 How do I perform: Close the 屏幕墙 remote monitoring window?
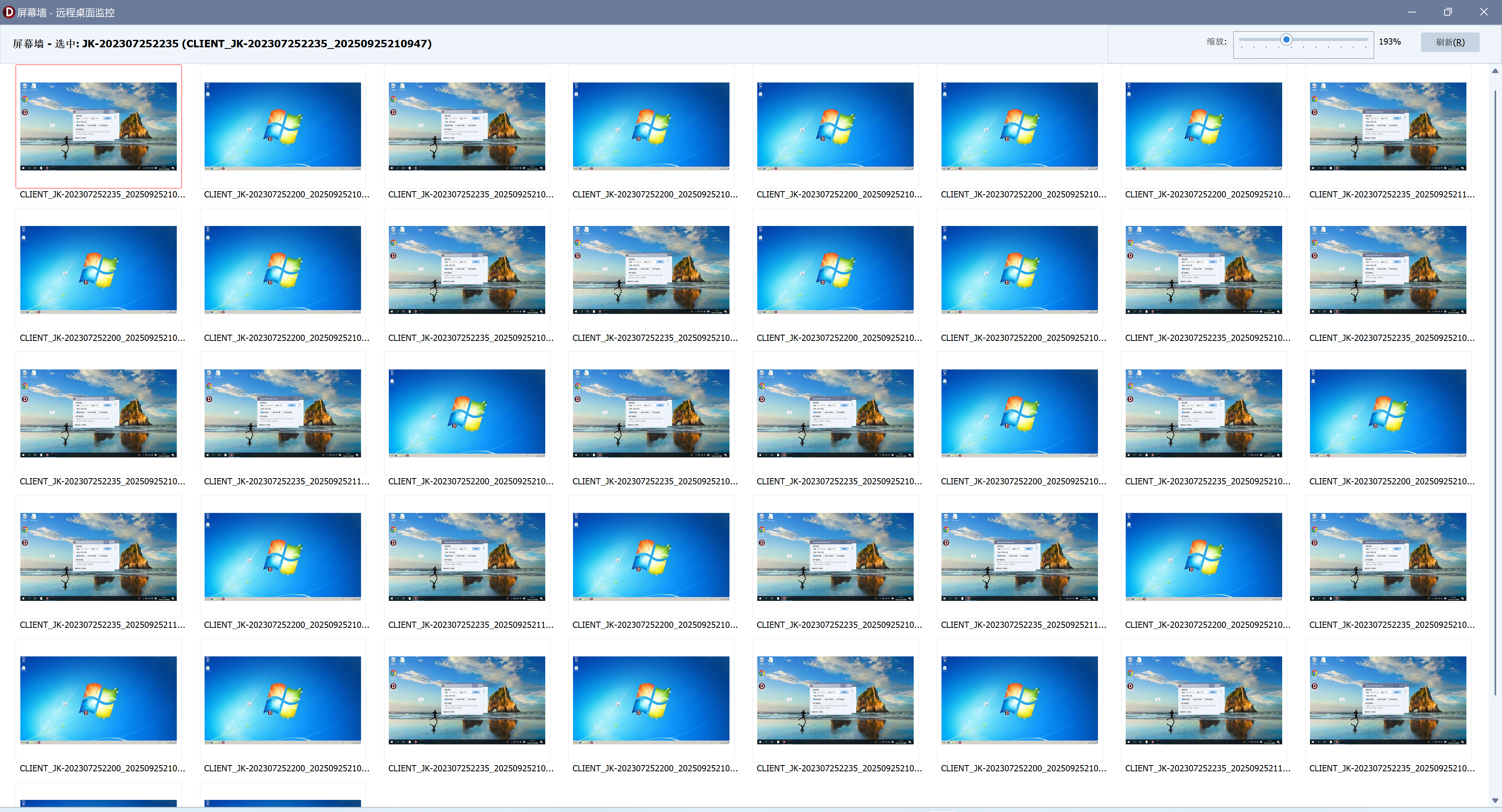pyautogui.click(x=1484, y=12)
